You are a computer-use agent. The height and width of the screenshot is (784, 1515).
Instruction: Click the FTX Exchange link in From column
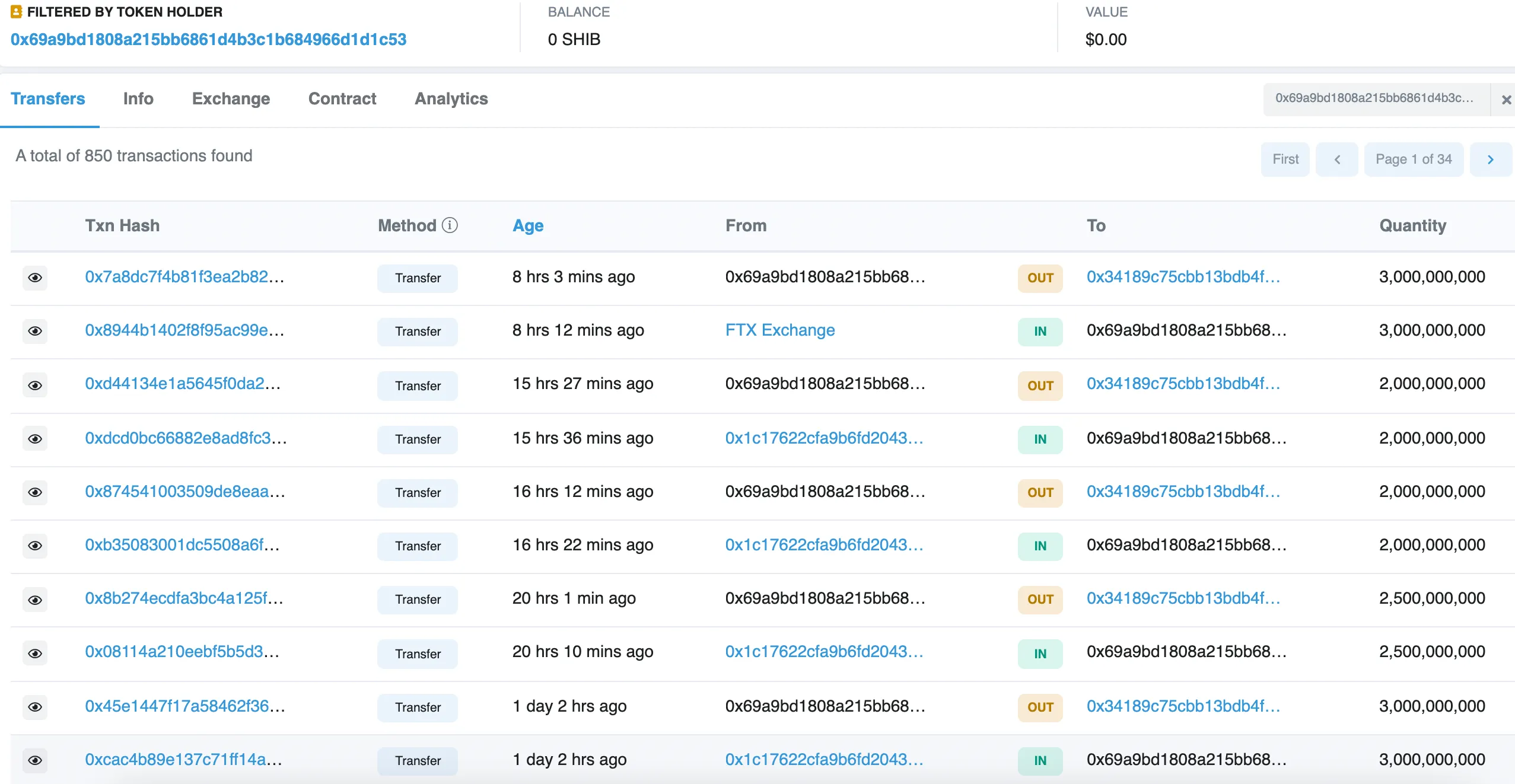tap(780, 330)
